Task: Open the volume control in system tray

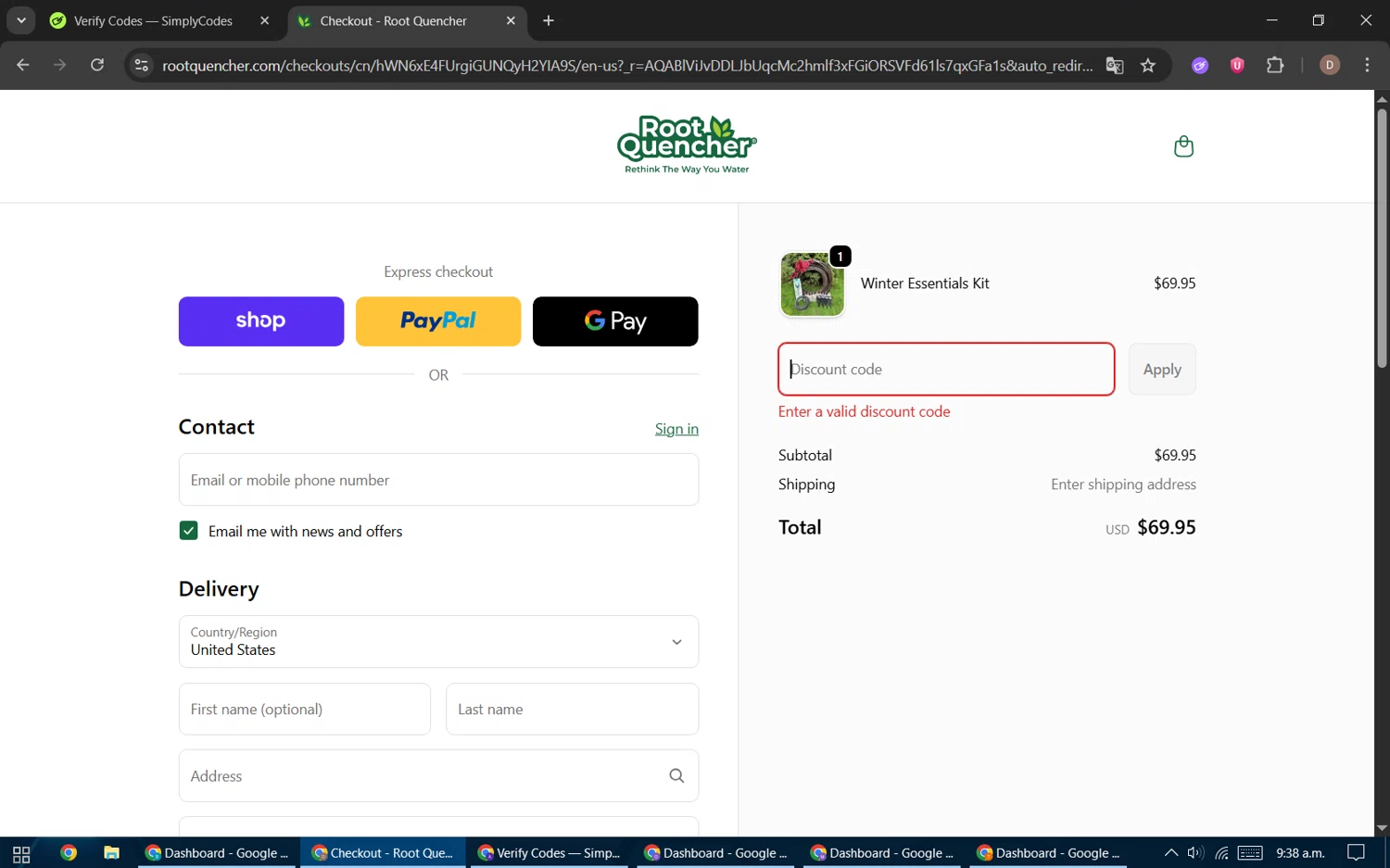Action: [1195, 853]
